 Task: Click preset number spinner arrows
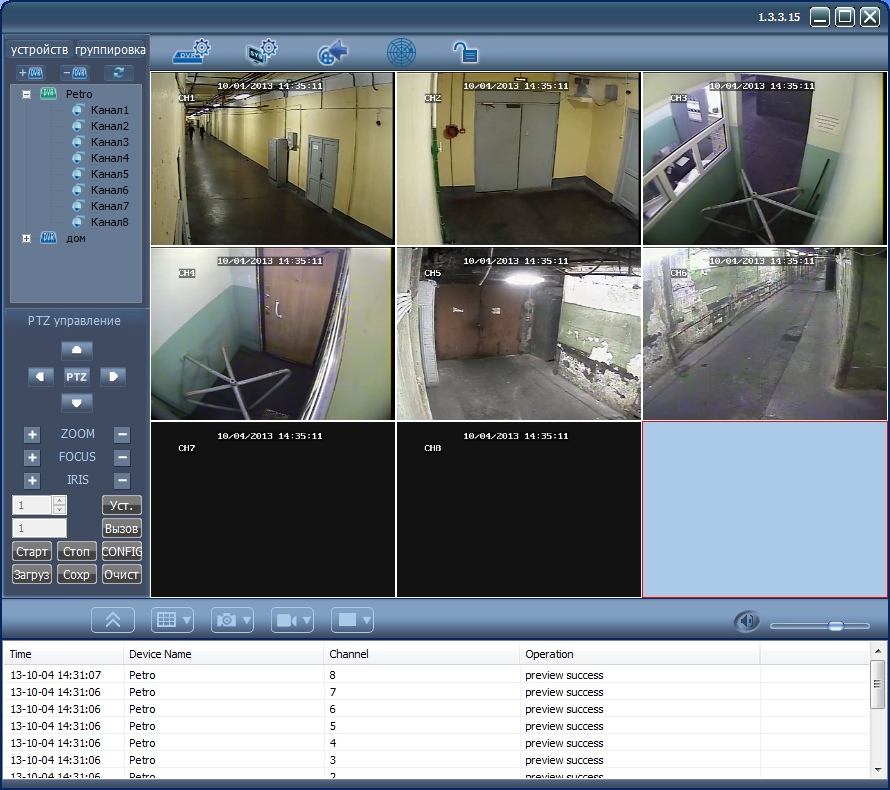click(60, 505)
